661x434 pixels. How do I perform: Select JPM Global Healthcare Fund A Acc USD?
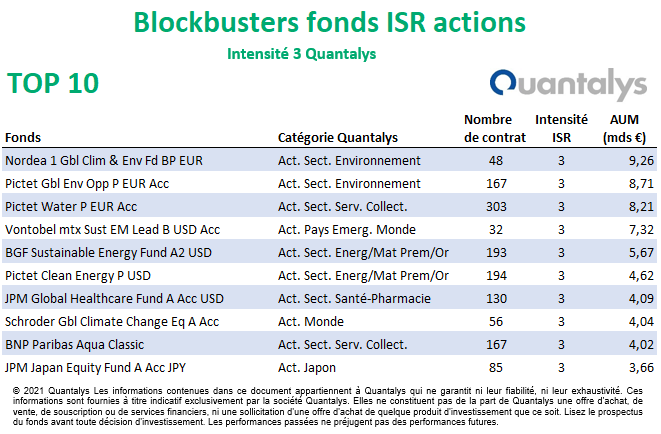114,298
